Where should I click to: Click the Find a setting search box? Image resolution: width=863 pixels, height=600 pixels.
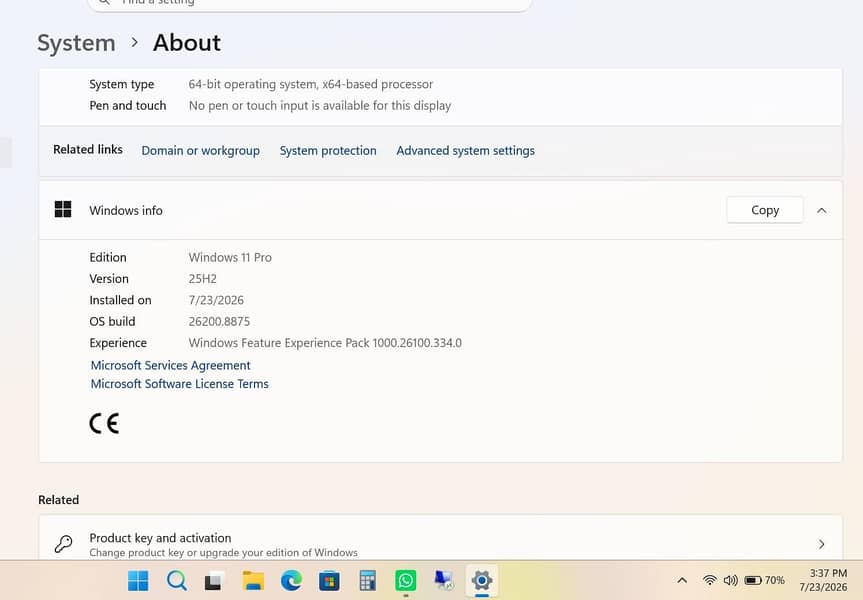[310, 4]
